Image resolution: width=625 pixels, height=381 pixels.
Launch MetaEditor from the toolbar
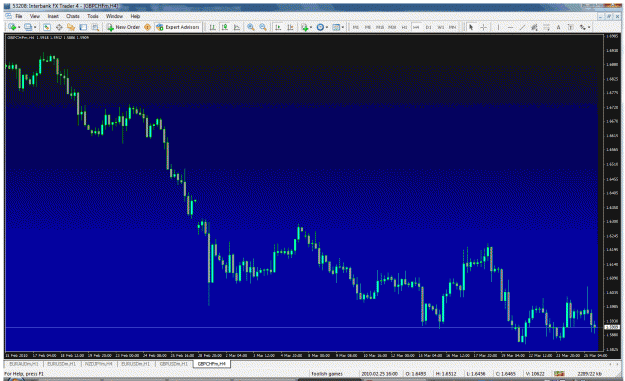point(147,27)
